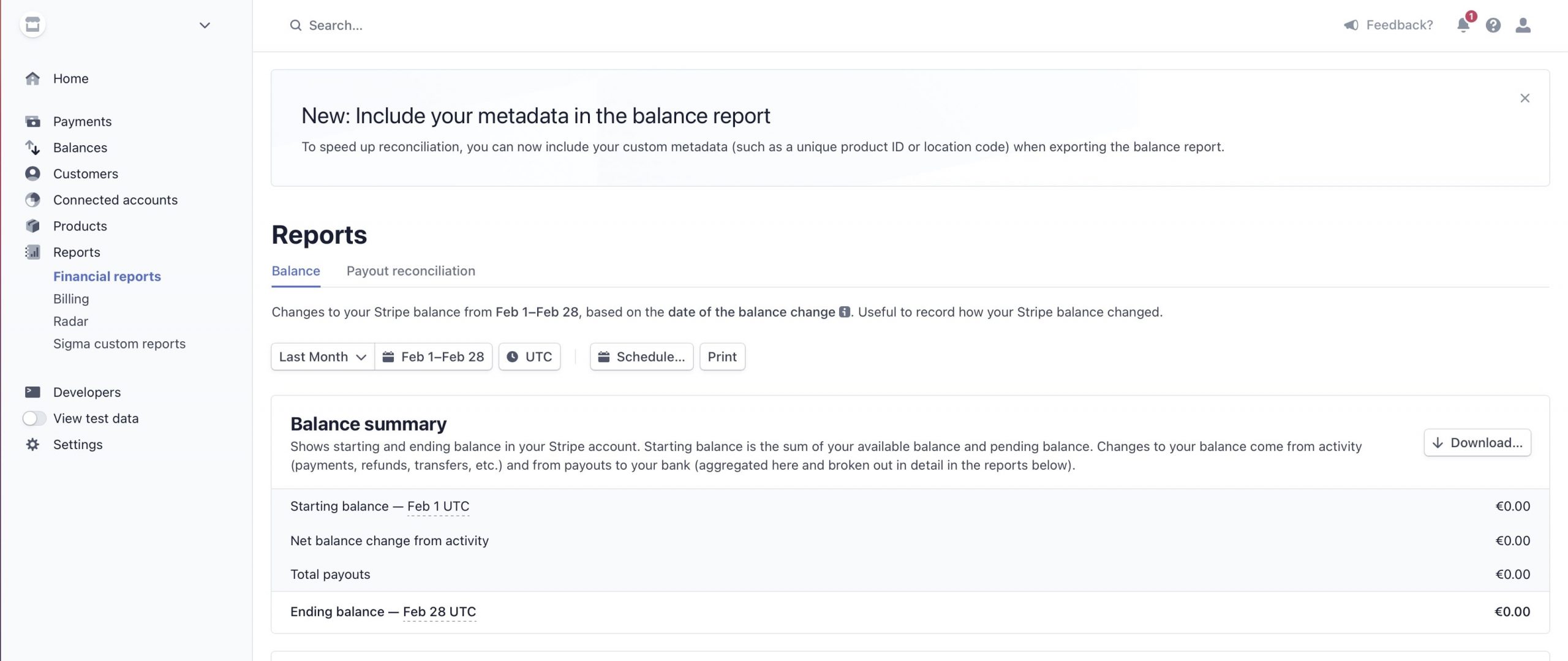The height and width of the screenshot is (661, 1568).
Task: Toggle the View test data switch
Action: (x=34, y=418)
